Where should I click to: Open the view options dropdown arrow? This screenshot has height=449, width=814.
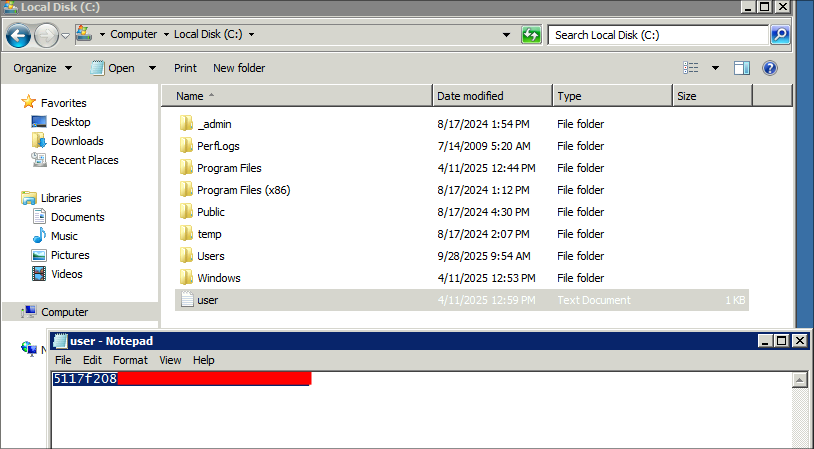[715, 68]
